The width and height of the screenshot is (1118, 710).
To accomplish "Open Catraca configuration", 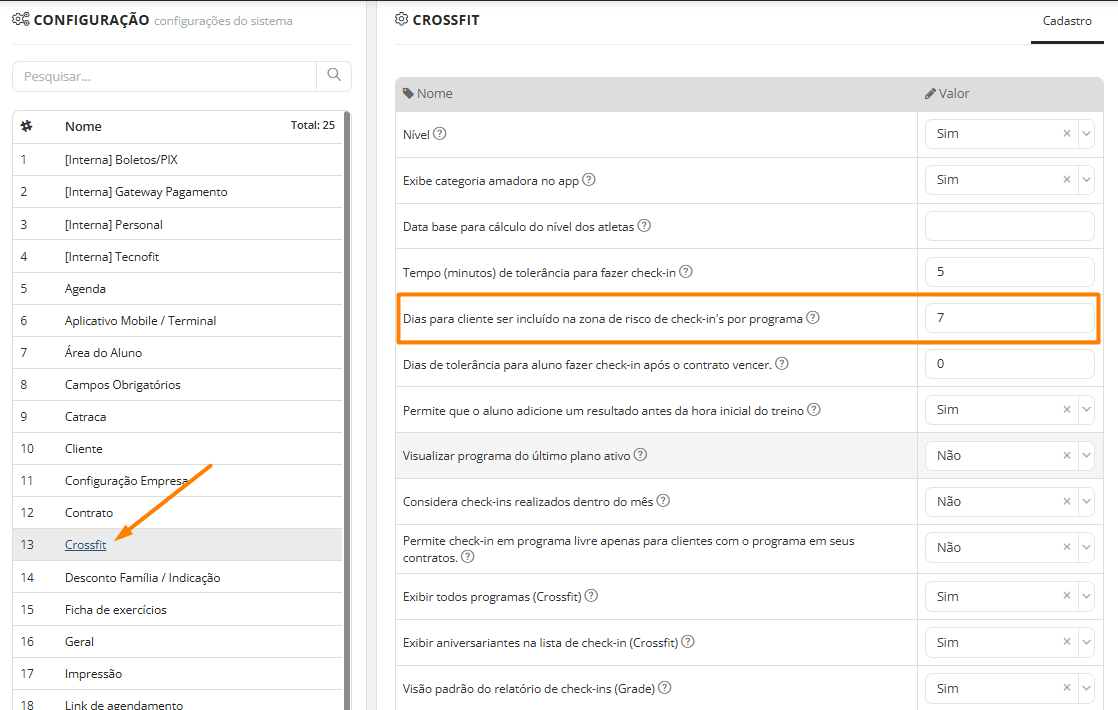I will pos(178,417).
